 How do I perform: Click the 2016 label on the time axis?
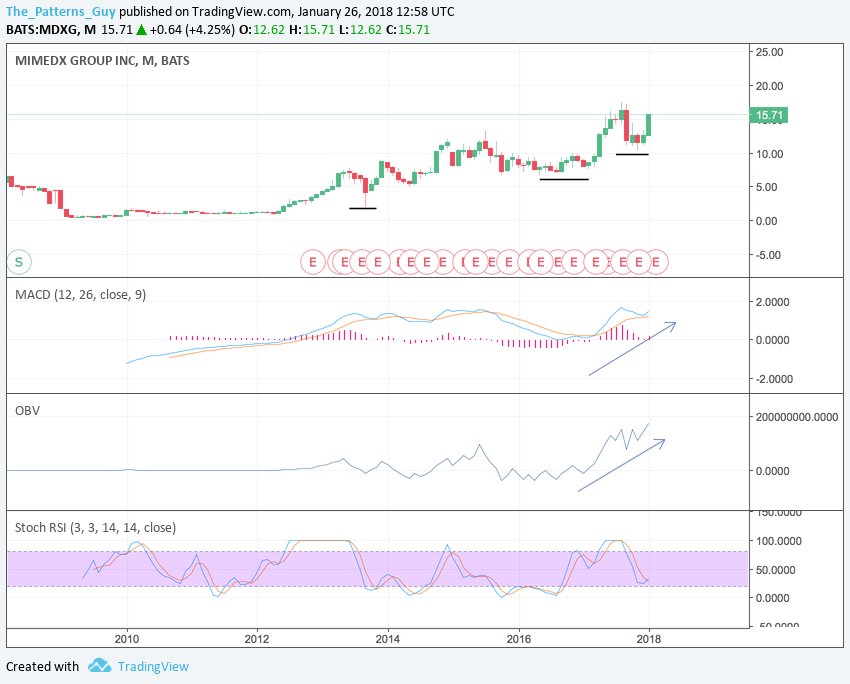[x=519, y=640]
